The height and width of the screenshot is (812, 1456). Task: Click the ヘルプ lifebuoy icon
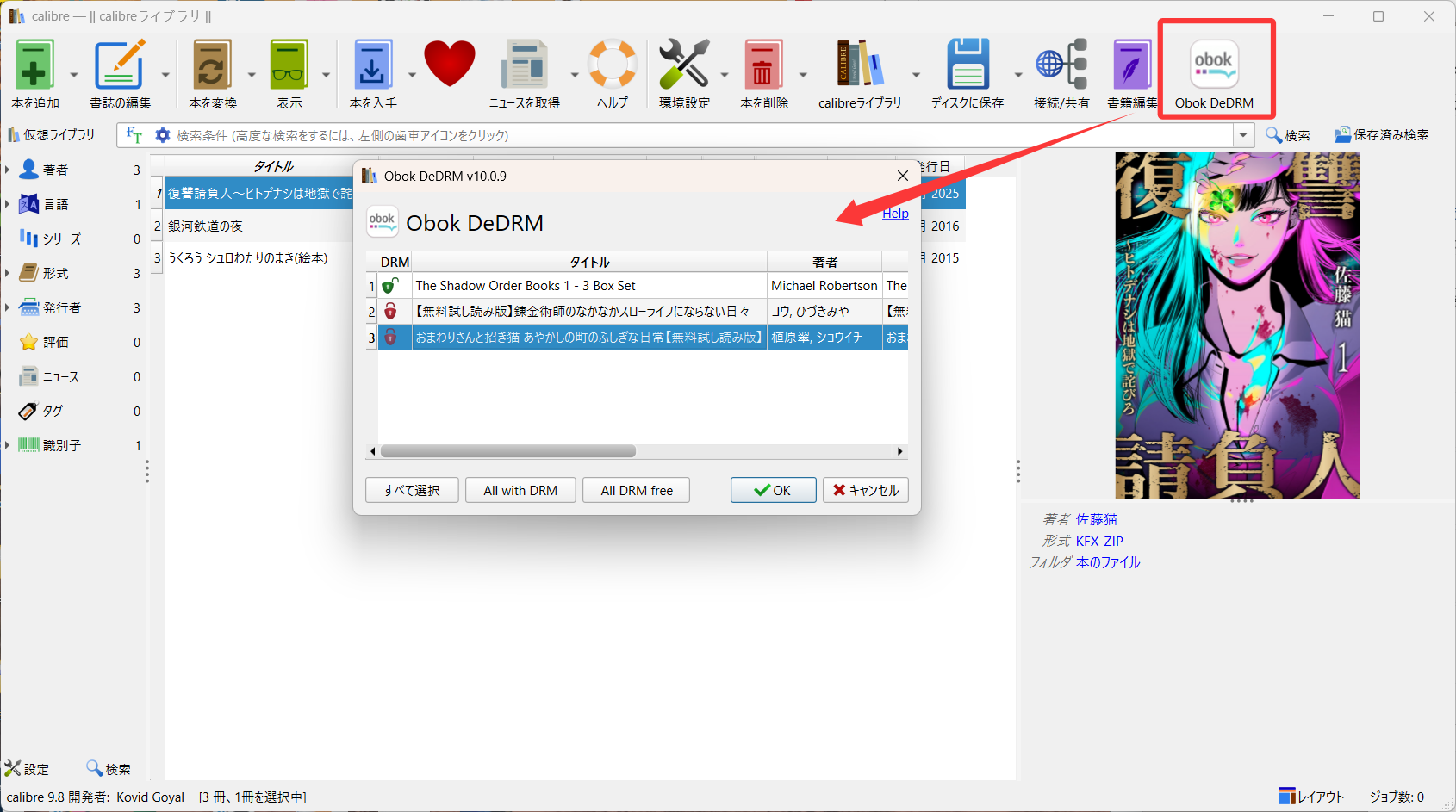[613, 65]
